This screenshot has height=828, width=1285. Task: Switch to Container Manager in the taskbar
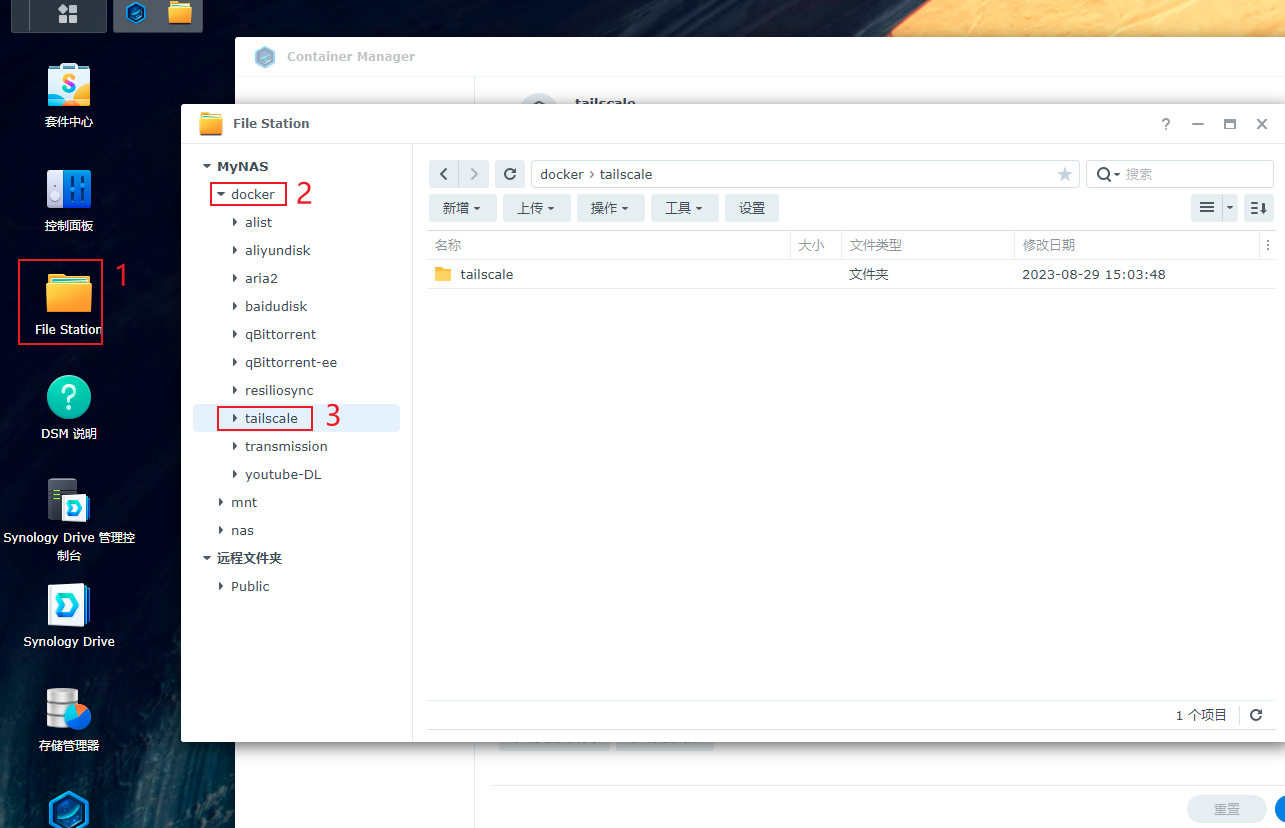click(137, 13)
